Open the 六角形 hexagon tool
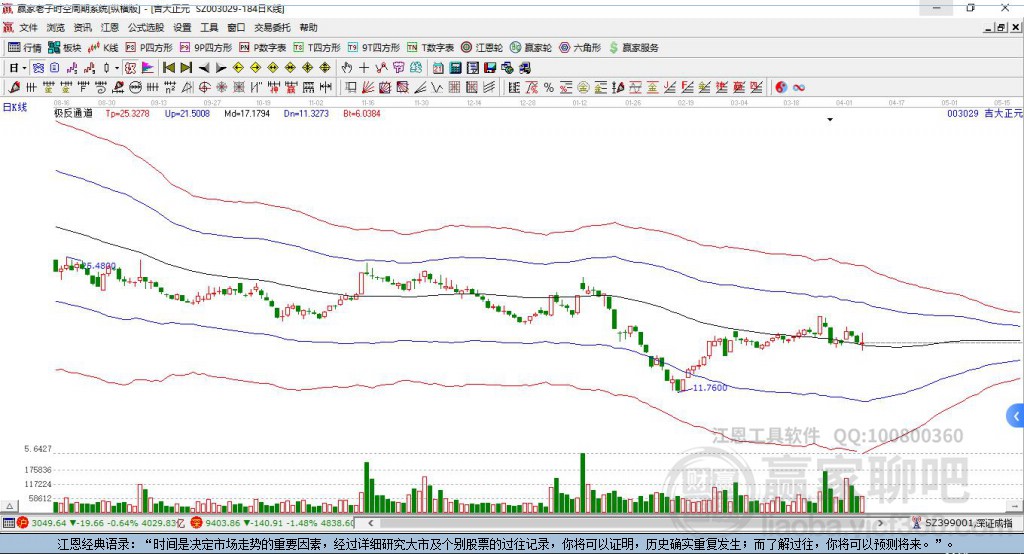Image resolution: width=1024 pixels, height=554 pixels. coord(580,48)
